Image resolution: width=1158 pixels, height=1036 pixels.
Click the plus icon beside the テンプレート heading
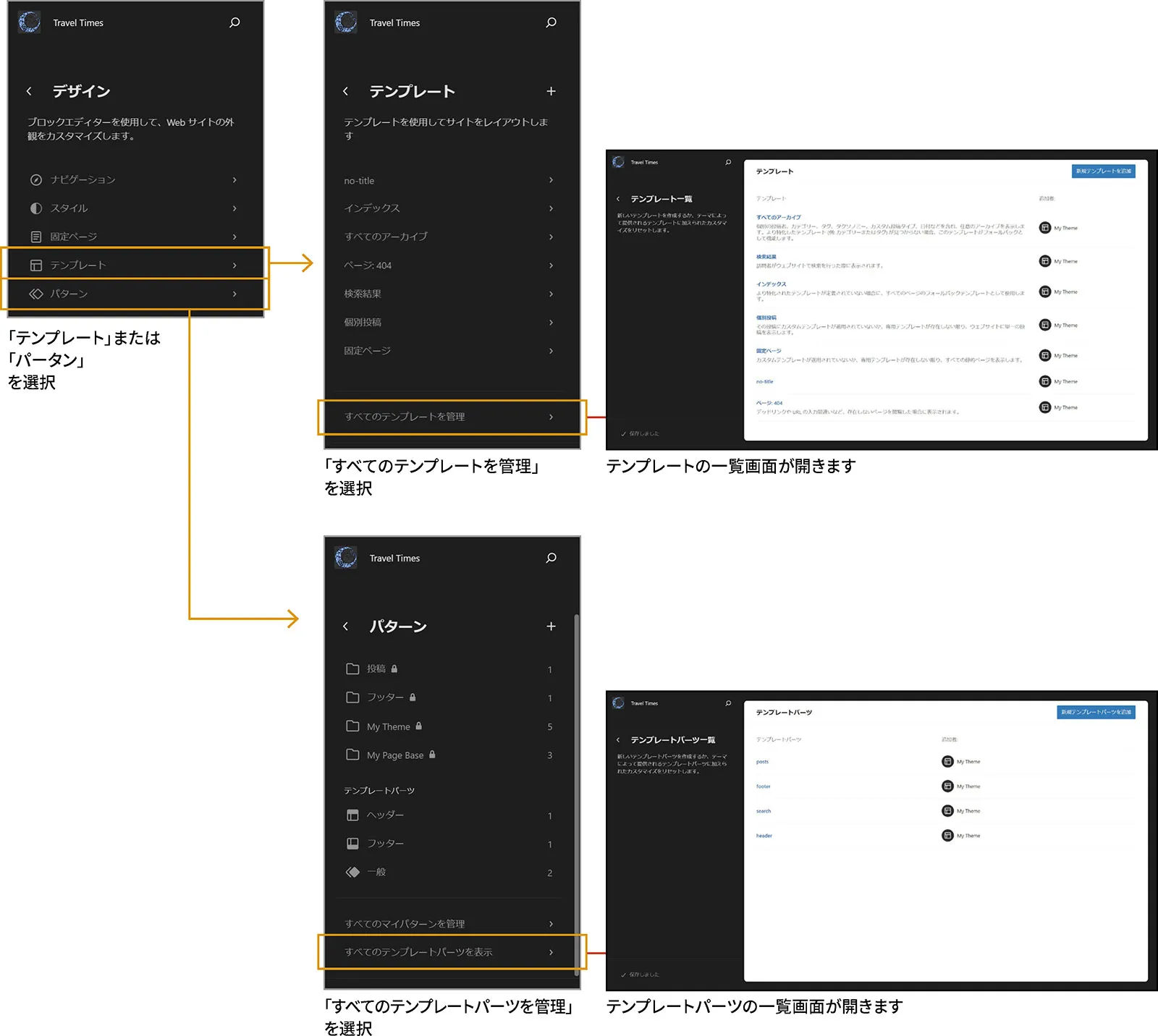[551, 91]
